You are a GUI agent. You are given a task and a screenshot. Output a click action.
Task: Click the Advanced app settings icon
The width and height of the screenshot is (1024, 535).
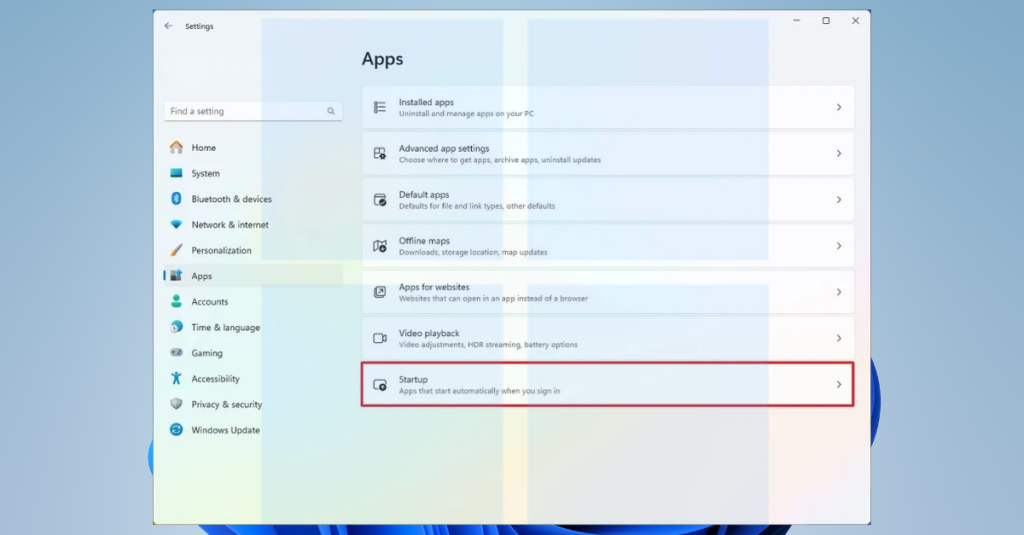click(379, 154)
